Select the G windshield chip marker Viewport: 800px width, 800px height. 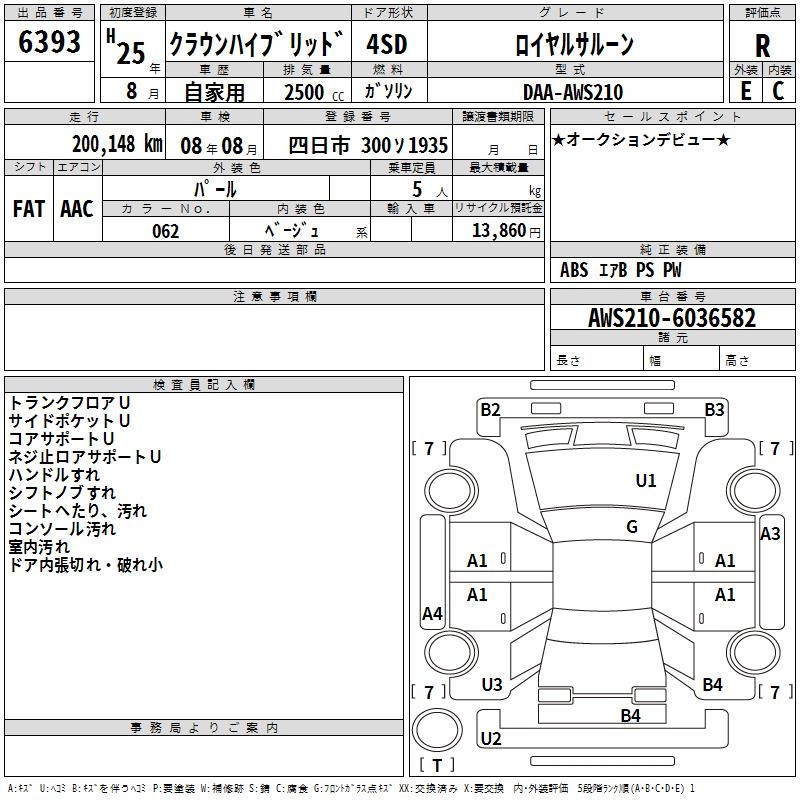point(632,527)
